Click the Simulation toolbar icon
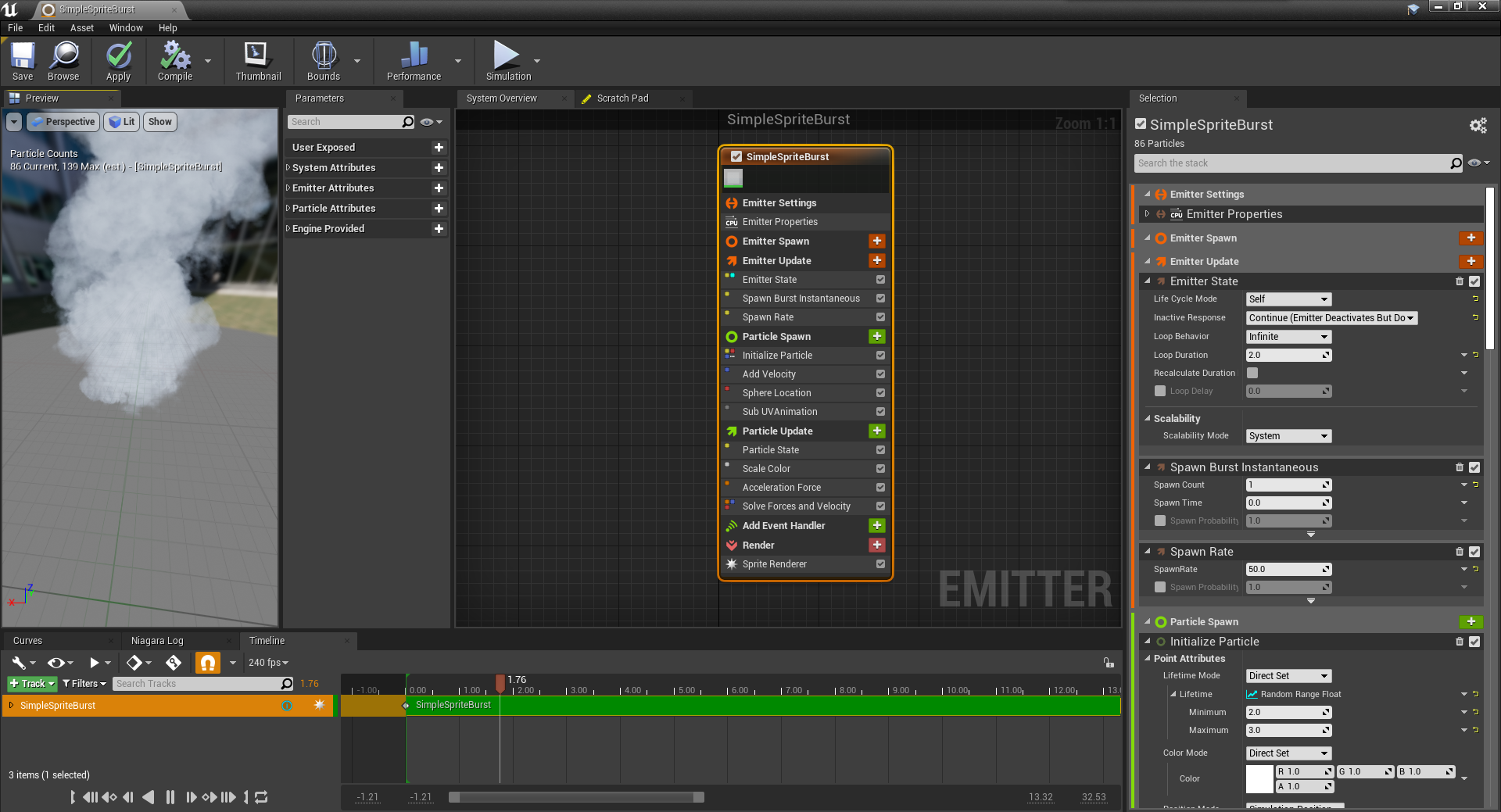This screenshot has width=1501, height=812. (x=508, y=62)
